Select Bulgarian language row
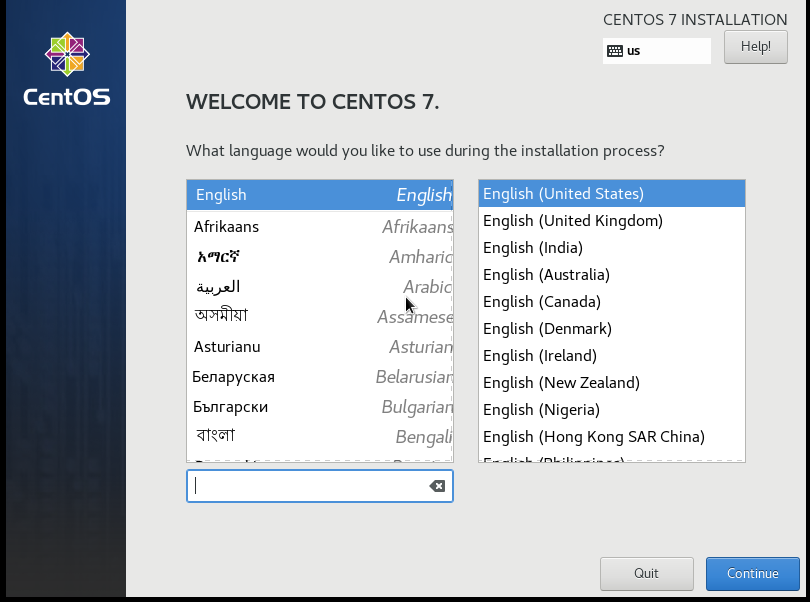Viewport: 810px width, 602px height. pos(320,407)
